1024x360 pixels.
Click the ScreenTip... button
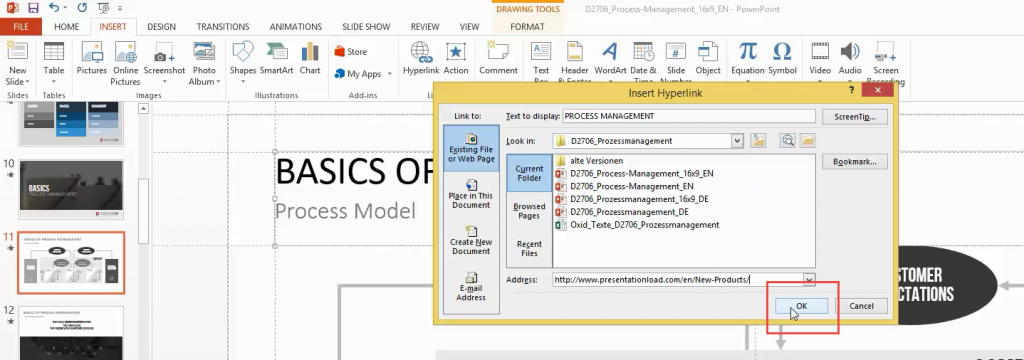(x=854, y=117)
